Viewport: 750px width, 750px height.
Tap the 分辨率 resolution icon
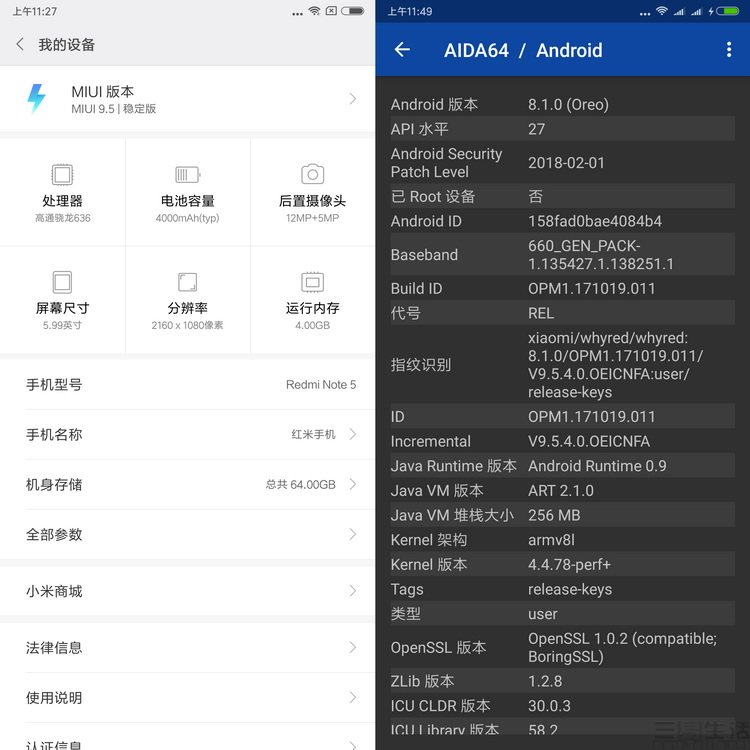[188, 282]
